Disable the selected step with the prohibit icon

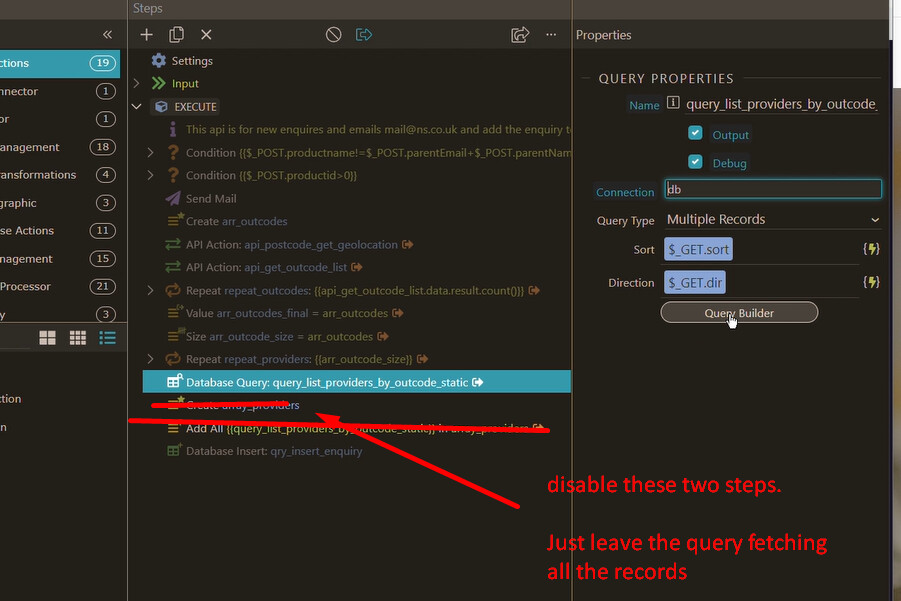click(333, 35)
